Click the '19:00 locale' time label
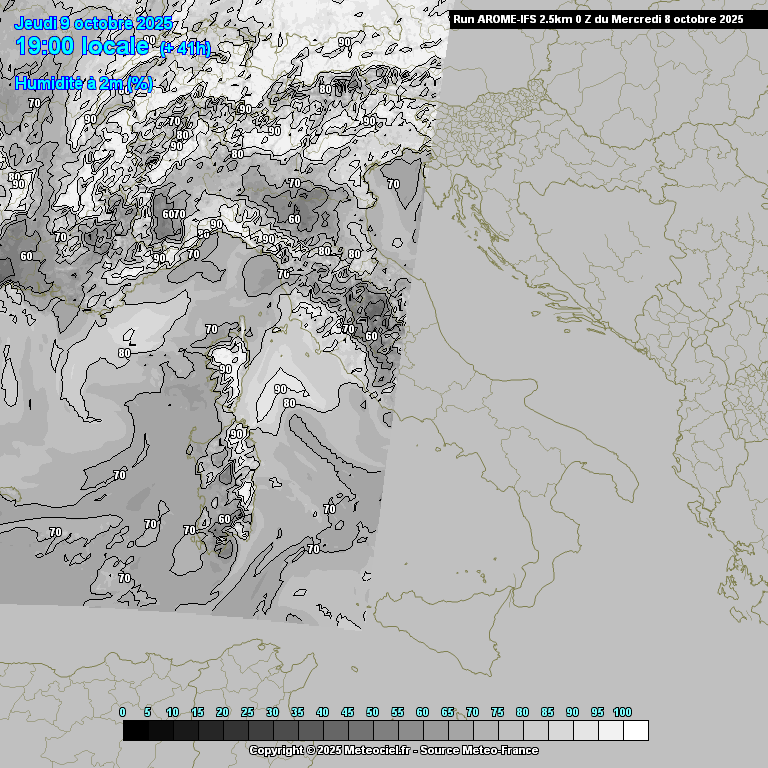The width and height of the screenshot is (768, 768). tap(84, 47)
